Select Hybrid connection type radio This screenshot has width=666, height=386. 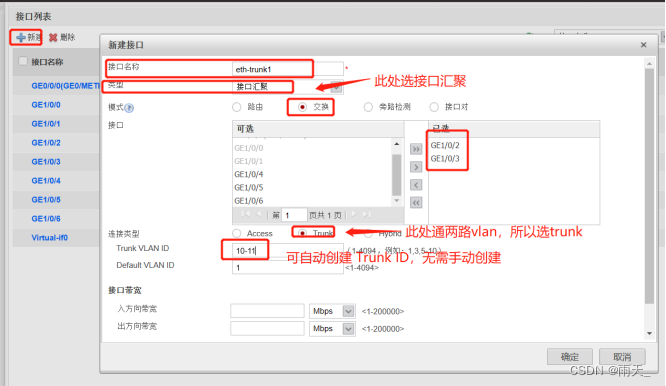coord(368,234)
